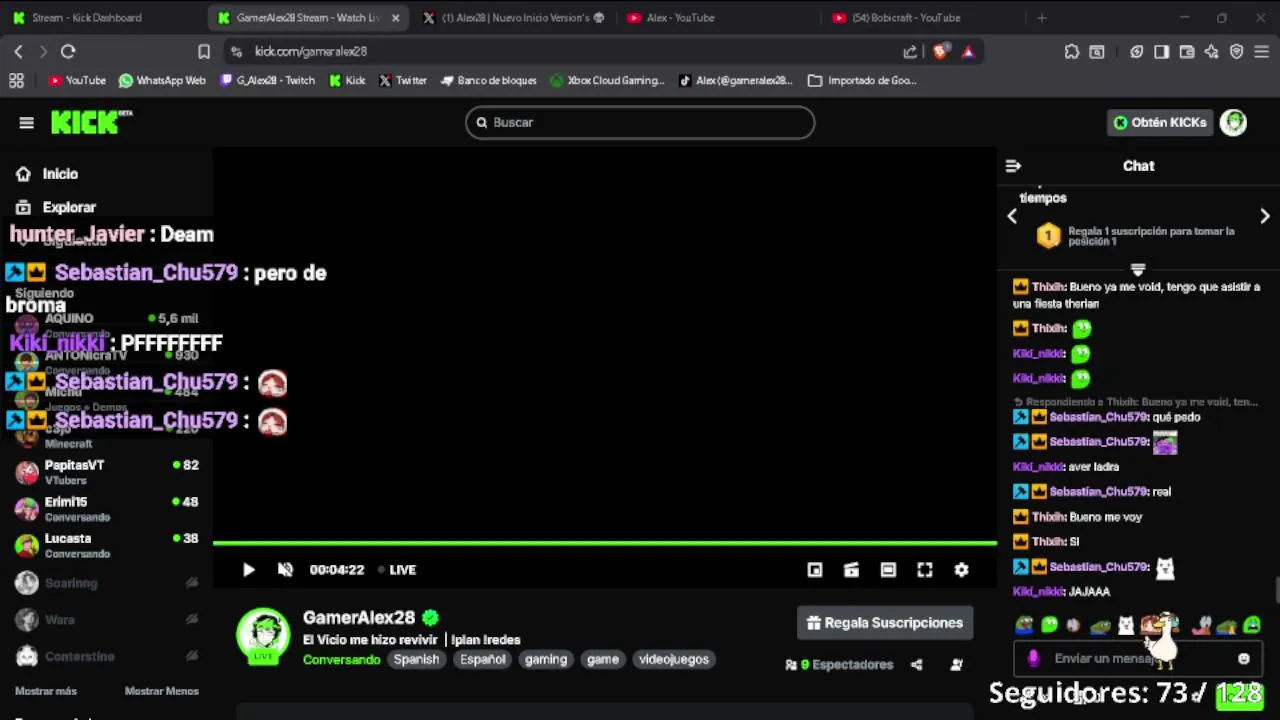Open Explorar in sidebar
This screenshot has width=1280, height=720.
click(69, 207)
